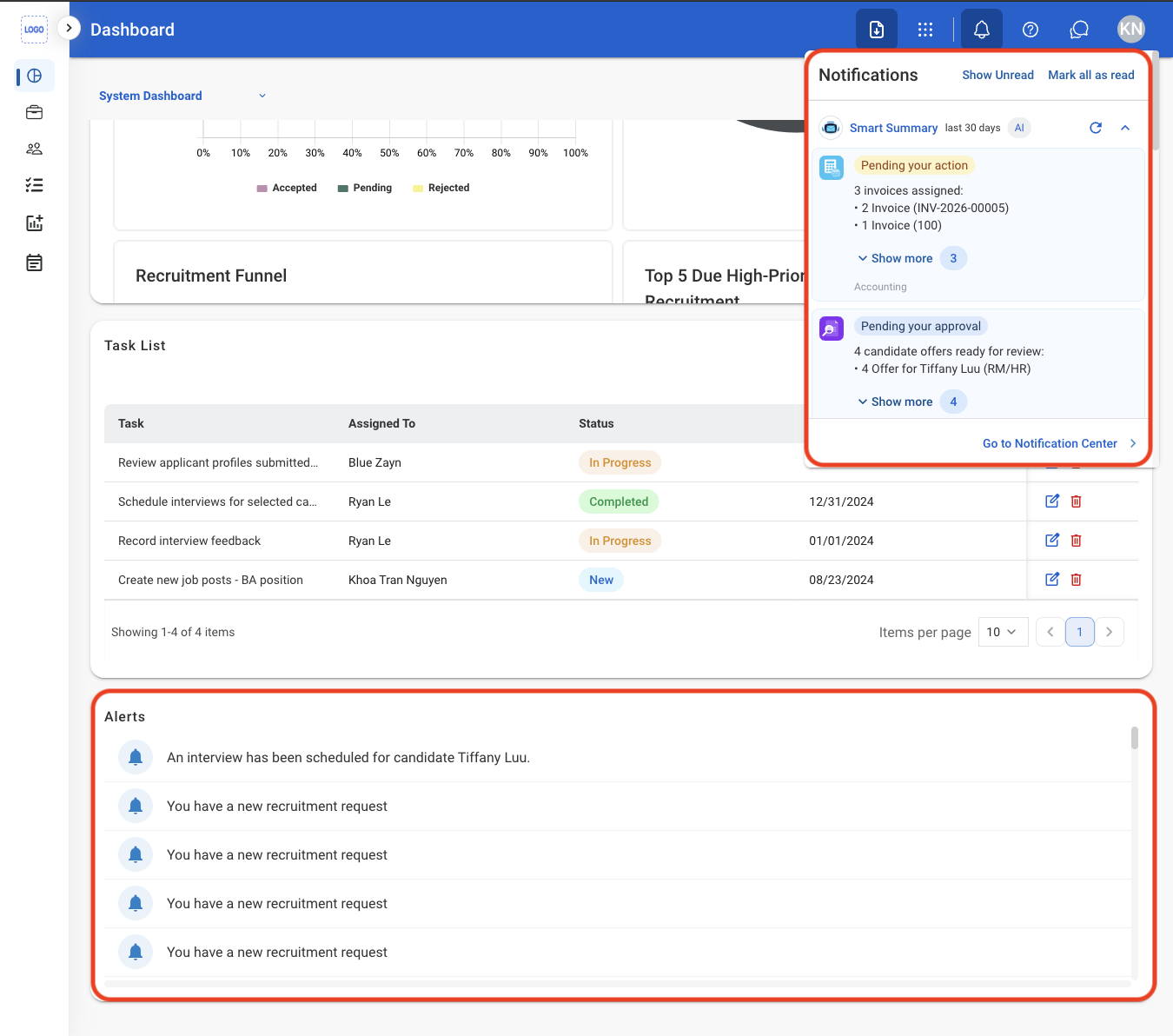
Task: Open the apps grid icon
Action: click(925, 30)
